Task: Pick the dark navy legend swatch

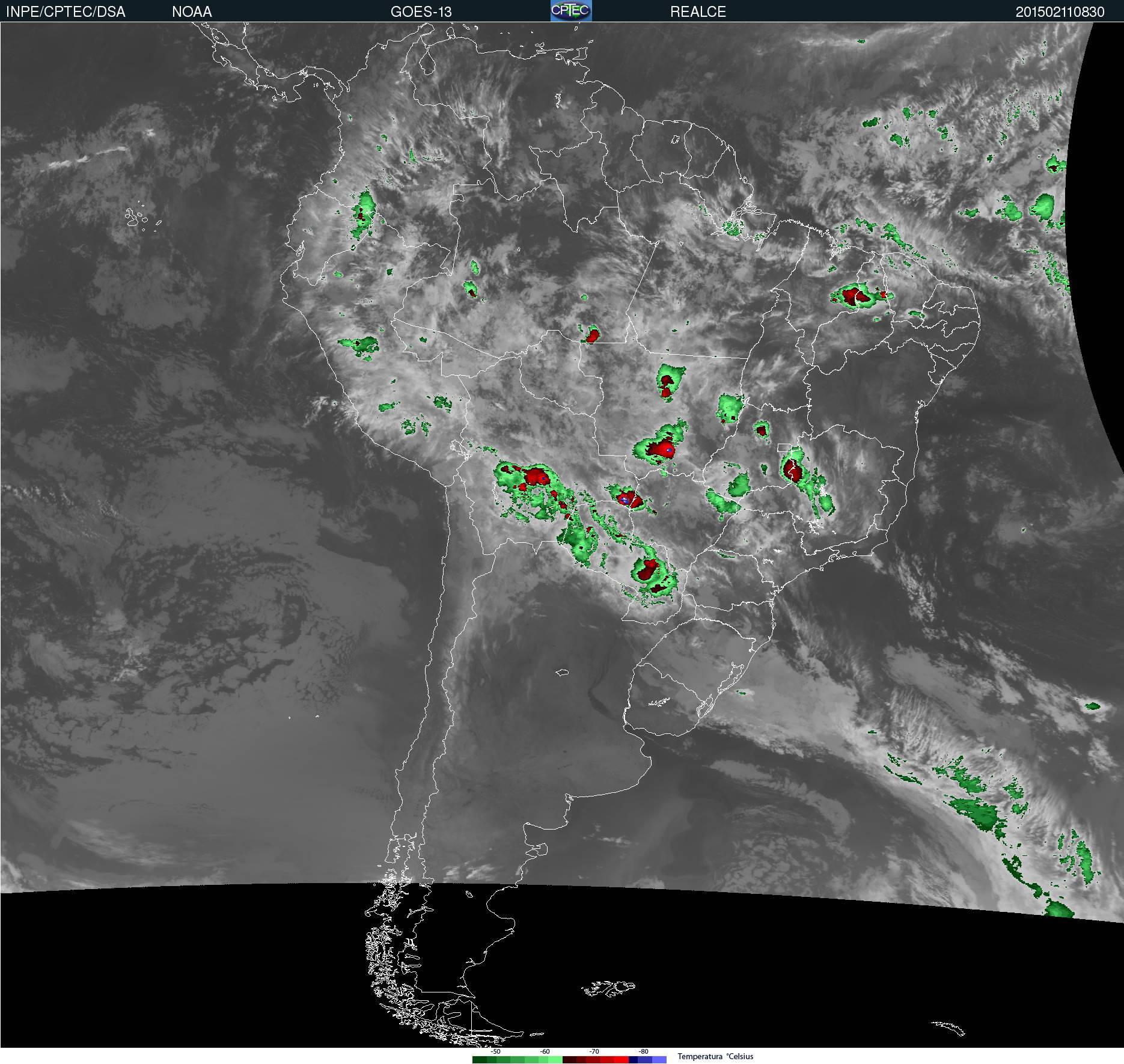Action: click(633, 1060)
